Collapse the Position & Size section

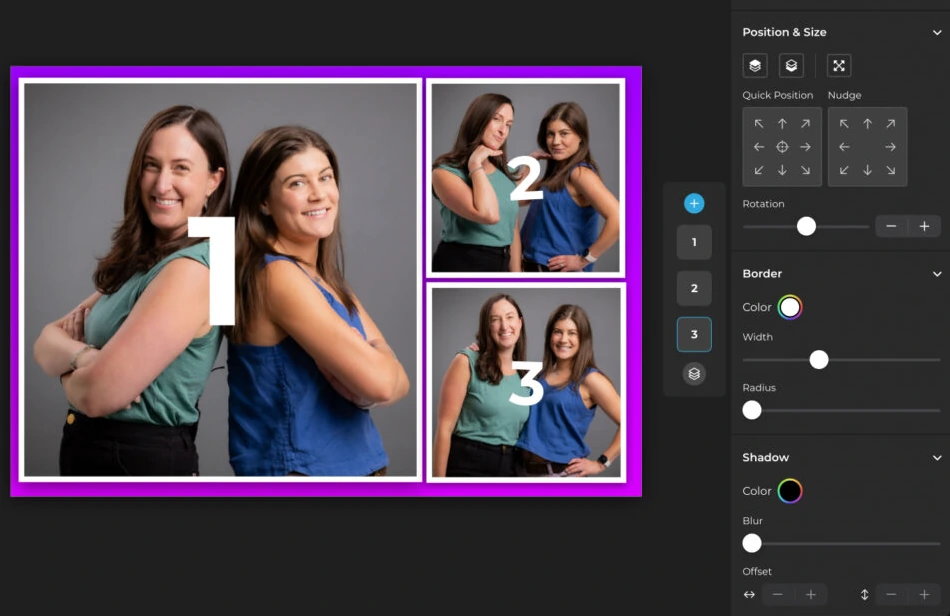[x=937, y=32]
